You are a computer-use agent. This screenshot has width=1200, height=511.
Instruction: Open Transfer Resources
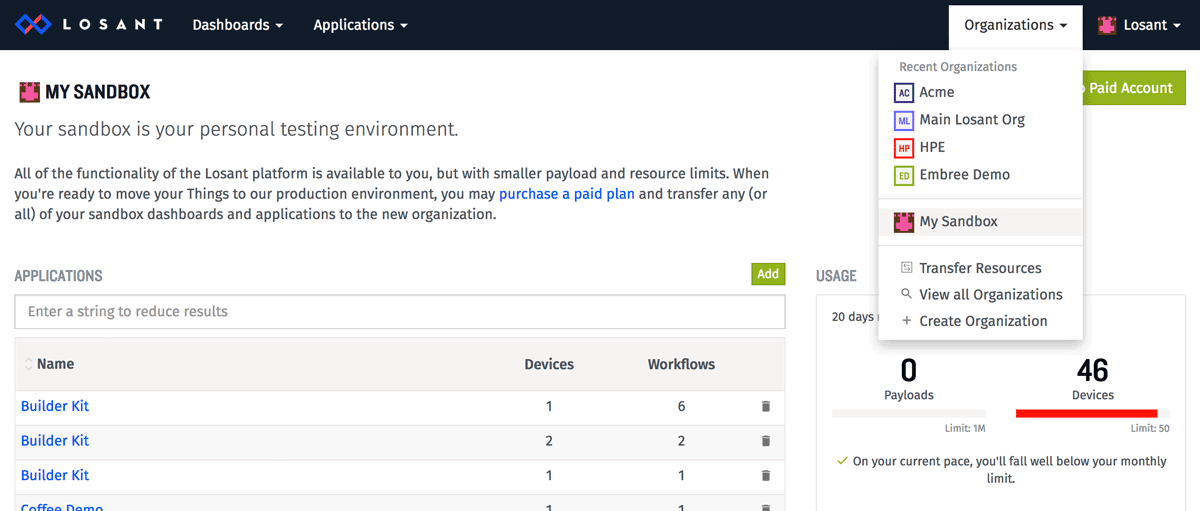980,268
